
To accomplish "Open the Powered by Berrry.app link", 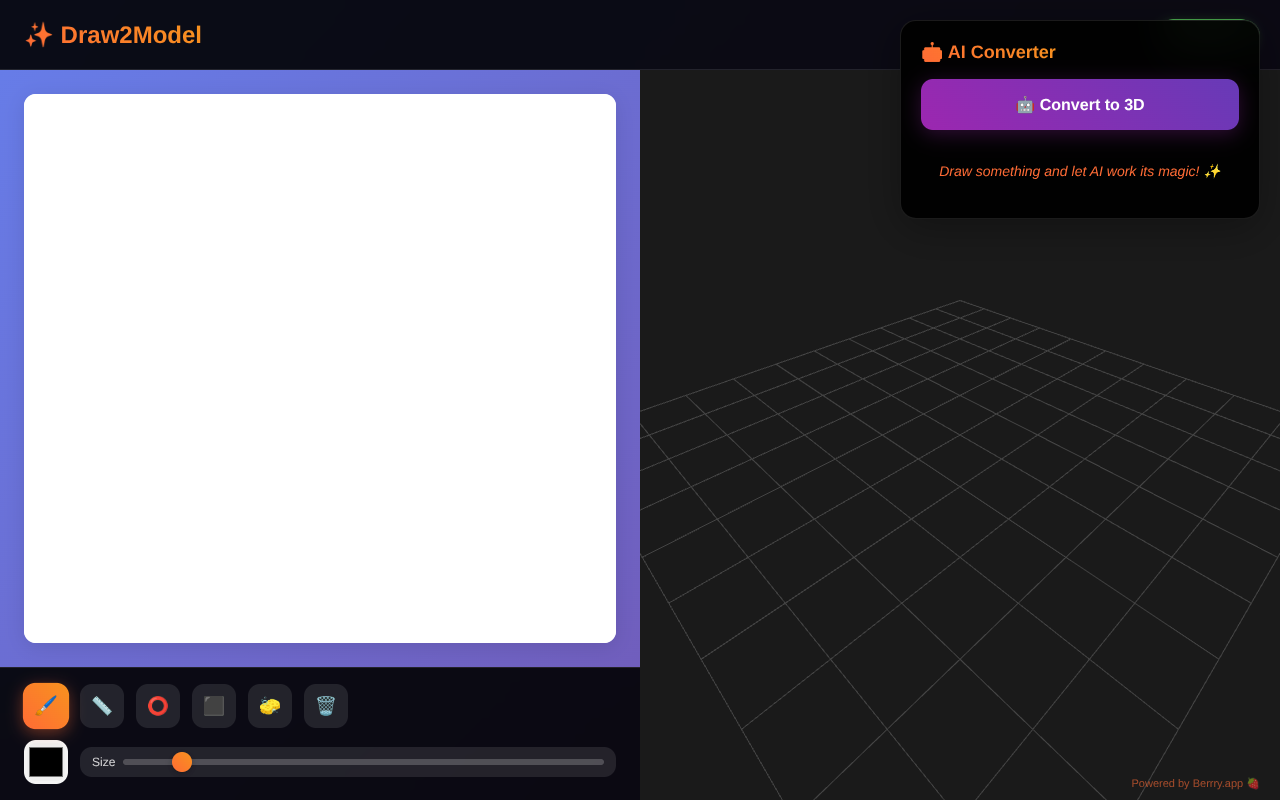I will 1190,783.
